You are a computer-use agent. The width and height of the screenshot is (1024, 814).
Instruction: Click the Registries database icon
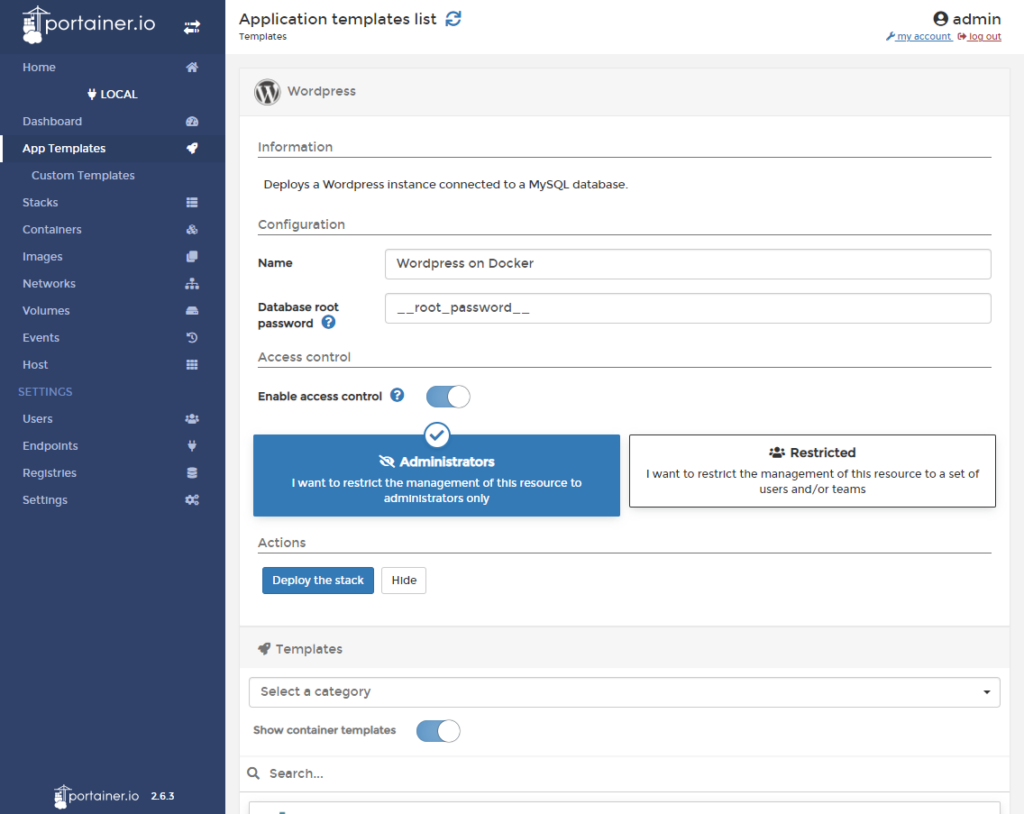click(x=192, y=473)
